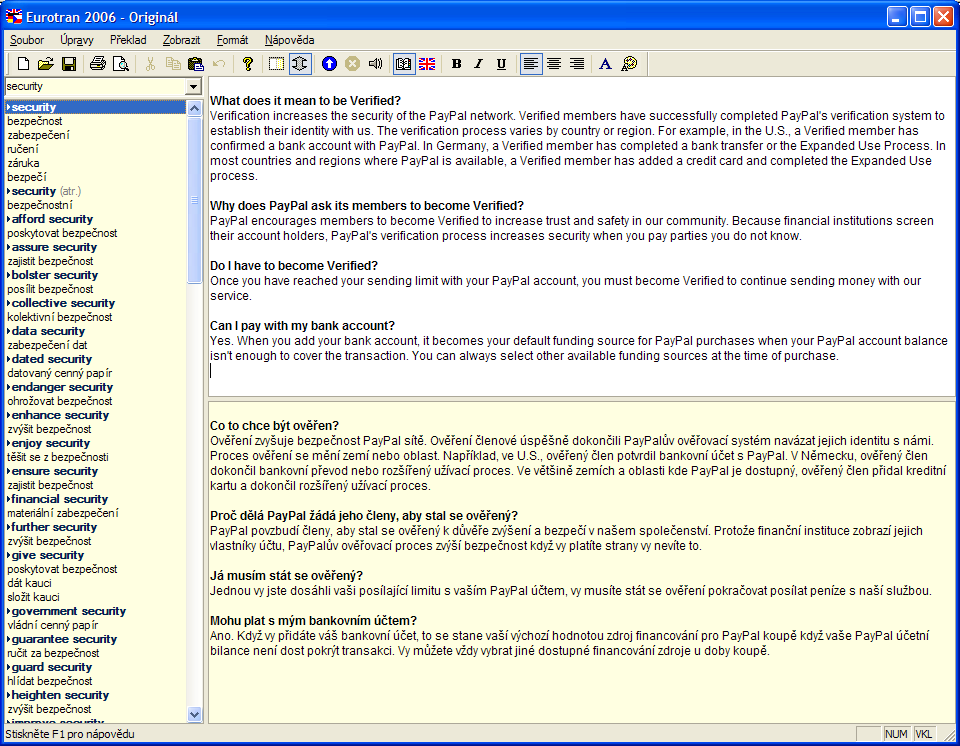Toggle the stacked window split layout icon
This screenshot has width=960, height=746.
300,64
